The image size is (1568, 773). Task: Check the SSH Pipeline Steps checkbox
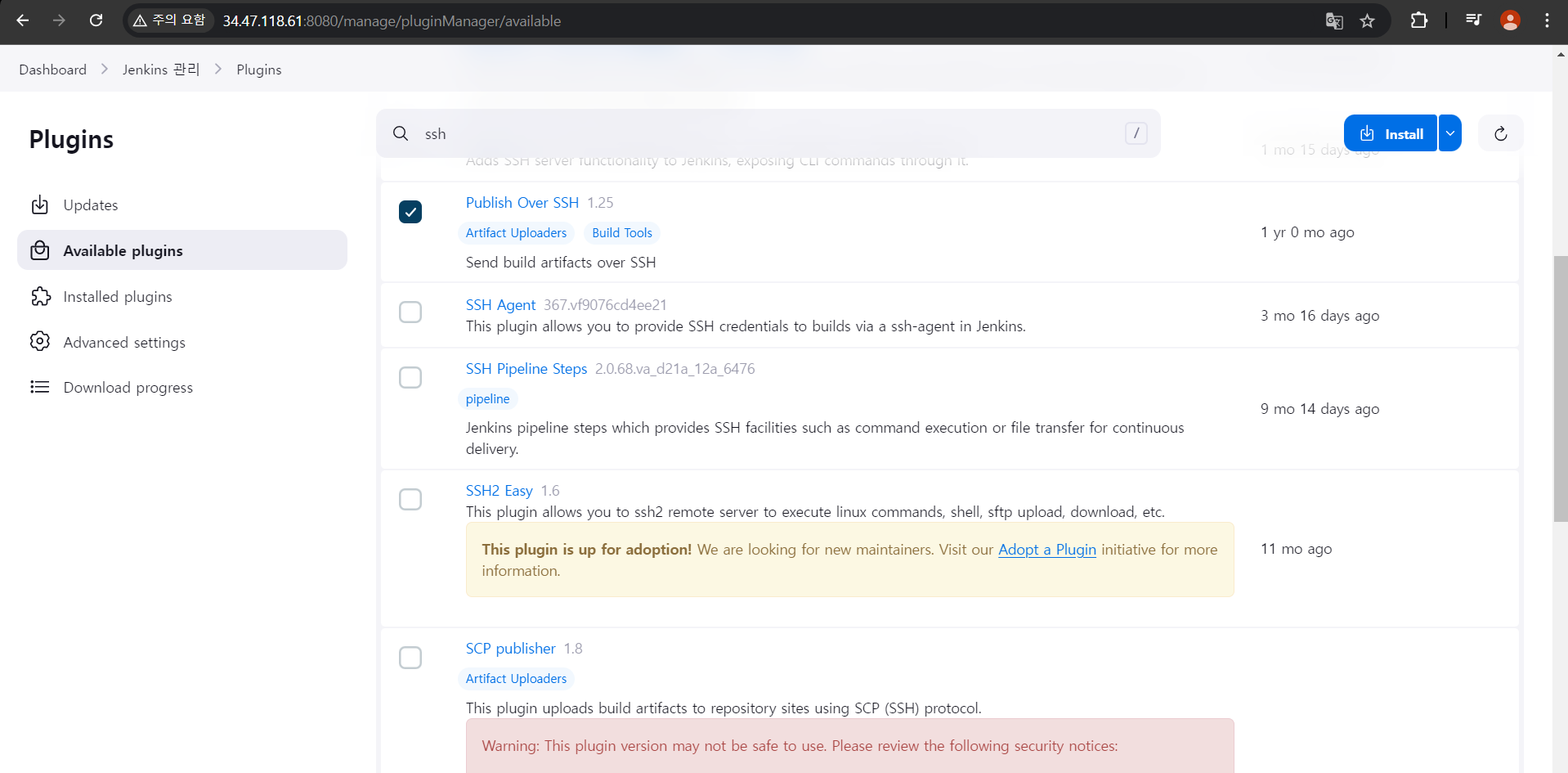pos(410,378)
